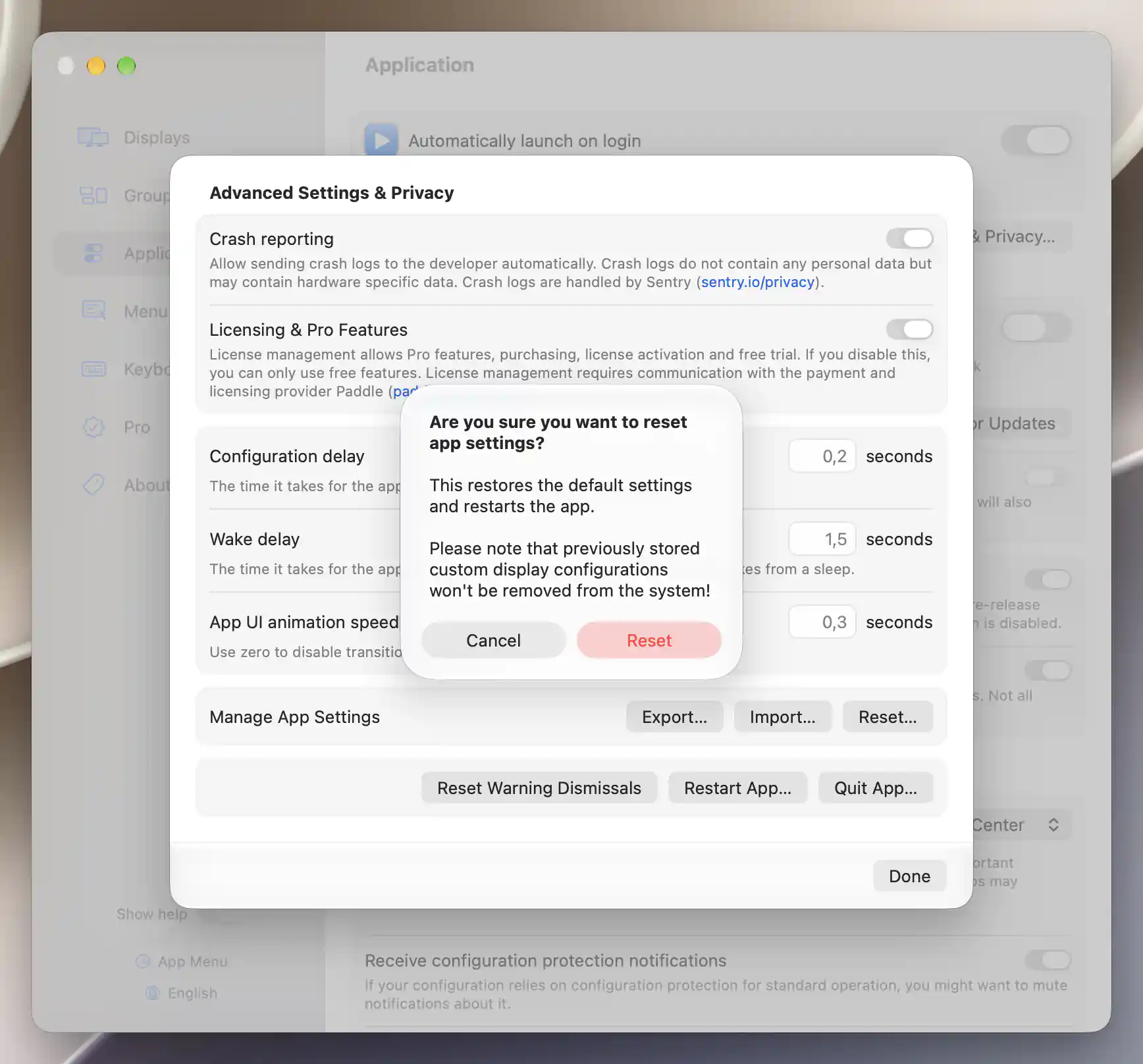Toggle the Licensing & Pro Features switch
The image size is (1143, 1064).
point(909,329)
